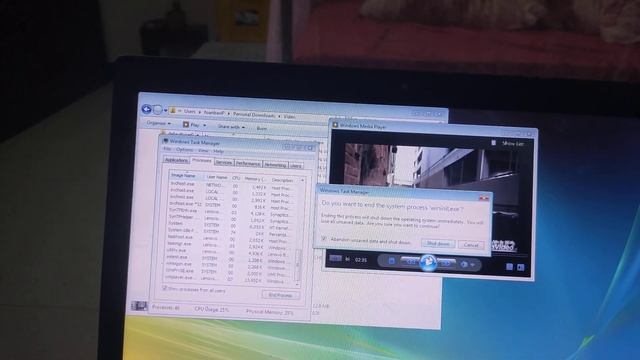Switch to the Performance tab

[x=248, y=163]
